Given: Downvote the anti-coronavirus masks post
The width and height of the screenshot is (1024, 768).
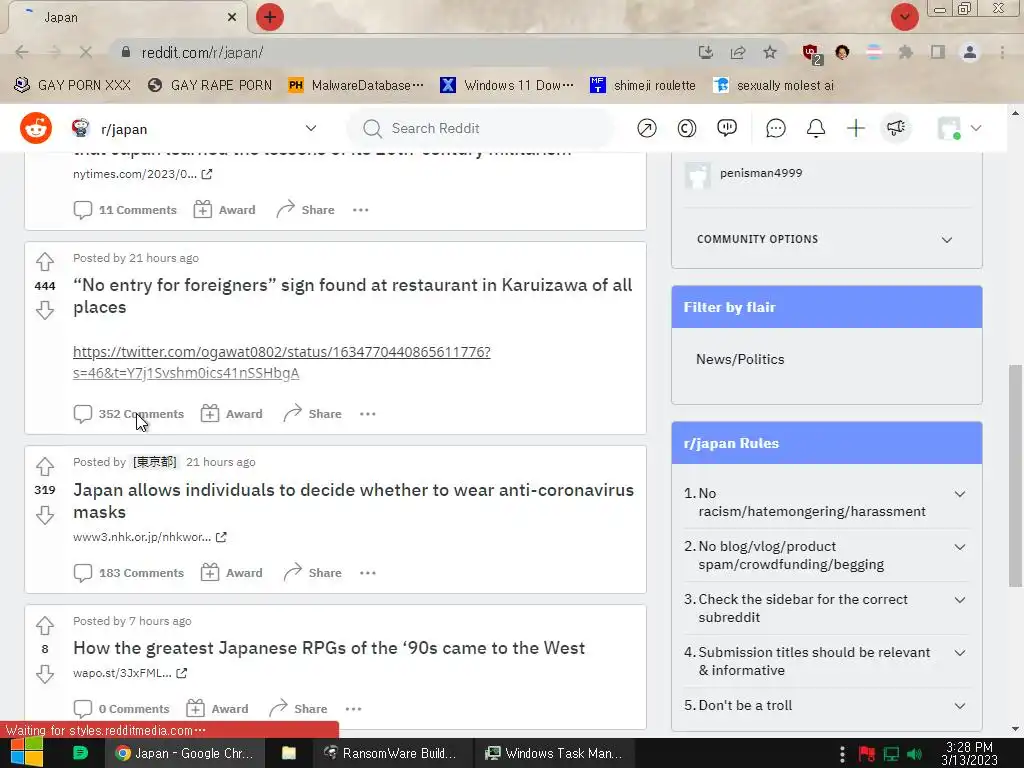Looking at the screenshot, I should pos(44,515).
